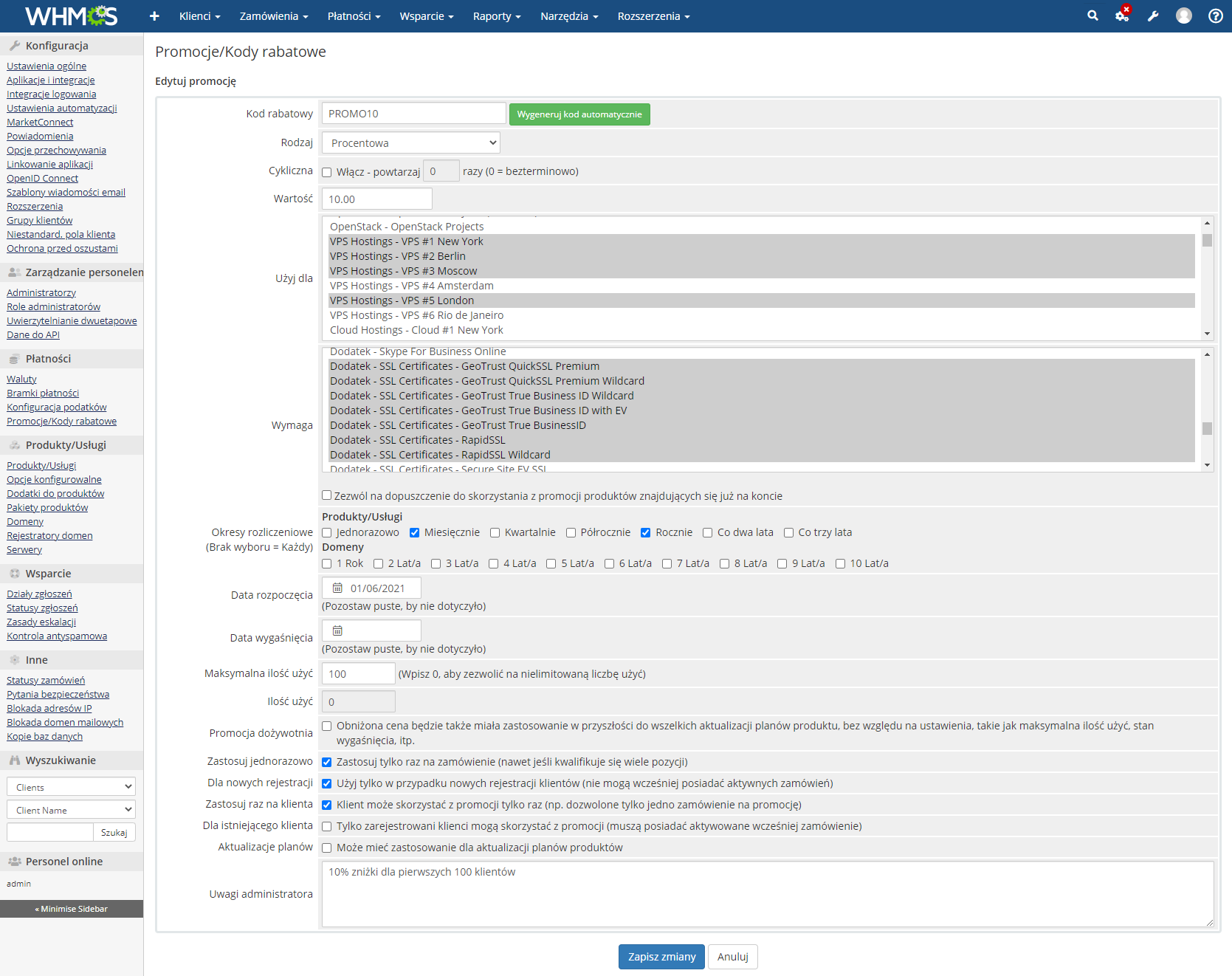Screen dimensions: 1232x976
Task: Open the Narzędzia menu
Action: [568, 16]
